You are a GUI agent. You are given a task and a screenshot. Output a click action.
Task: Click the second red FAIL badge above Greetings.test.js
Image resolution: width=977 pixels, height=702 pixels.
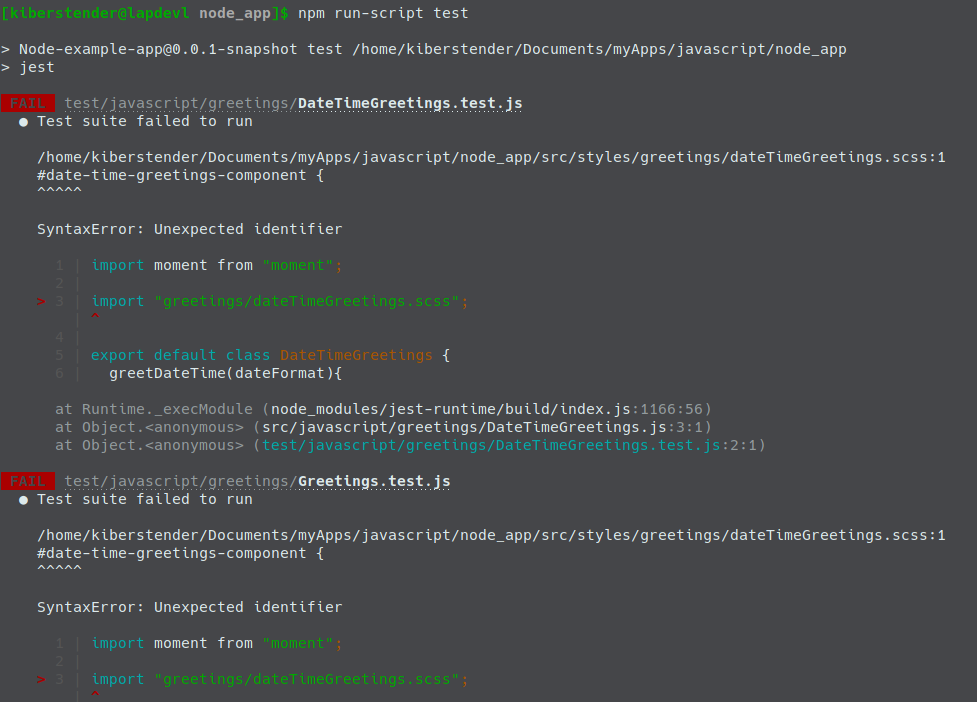point(28,481)
